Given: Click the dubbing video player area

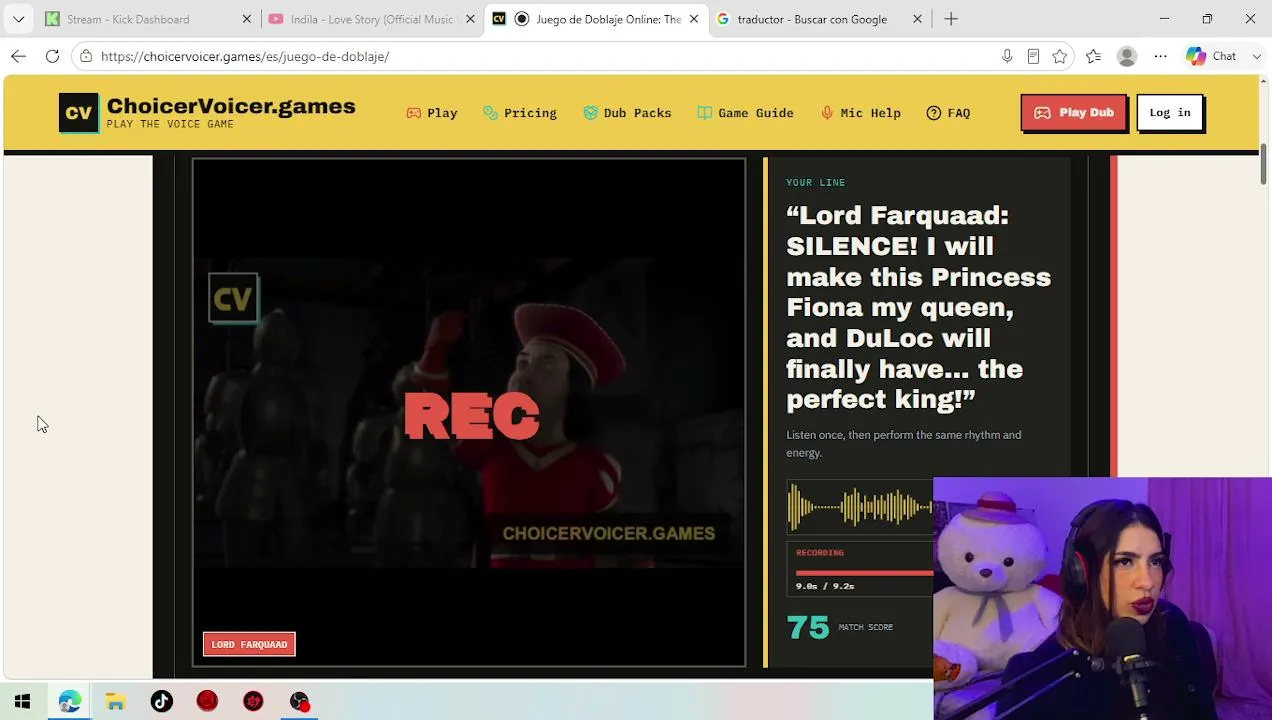Looking at the screenshot, I should click(469, 412).
